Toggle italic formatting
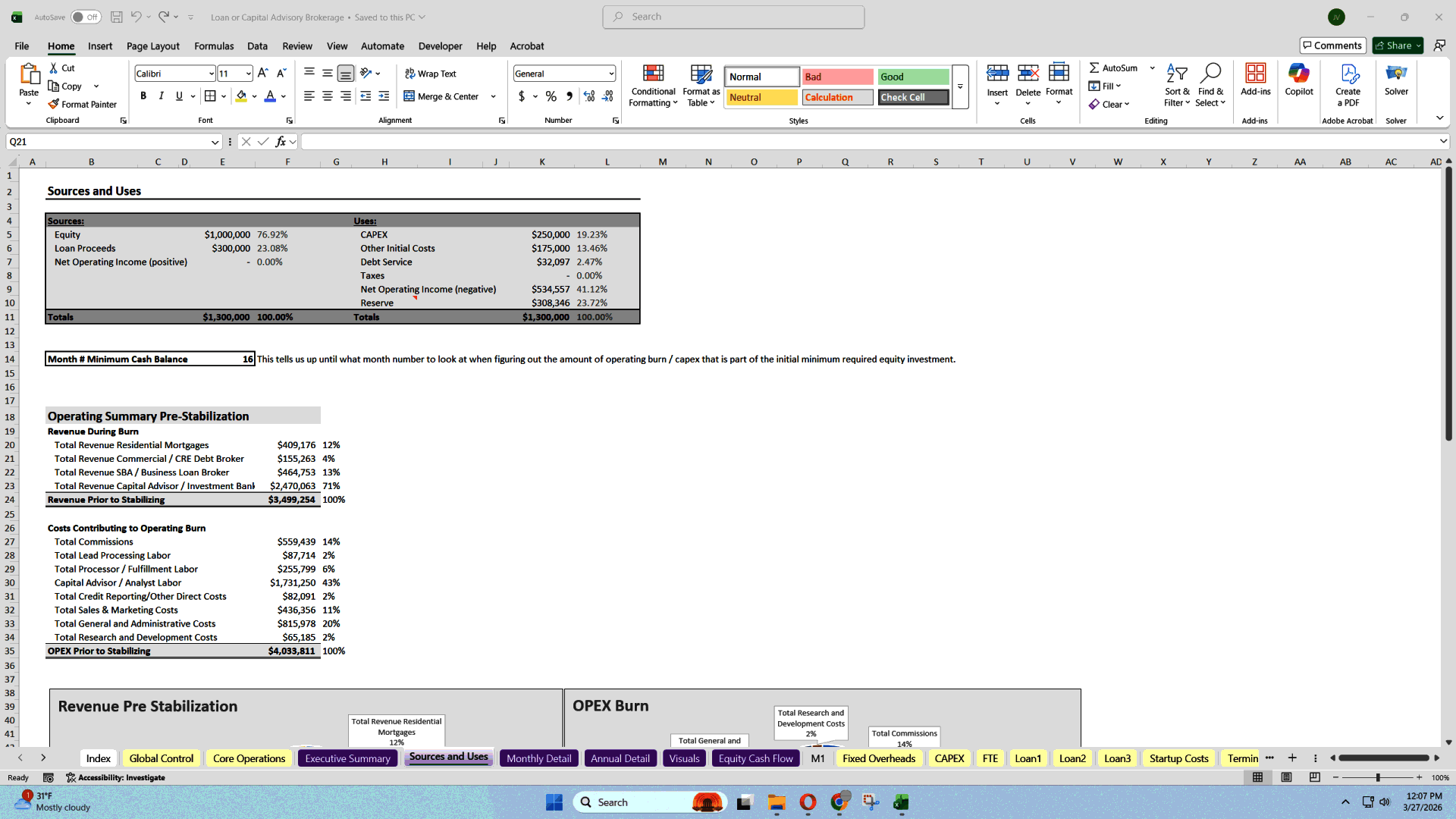Image resolution: width=1456 pixels, height=819 pixels. [161, 96]
